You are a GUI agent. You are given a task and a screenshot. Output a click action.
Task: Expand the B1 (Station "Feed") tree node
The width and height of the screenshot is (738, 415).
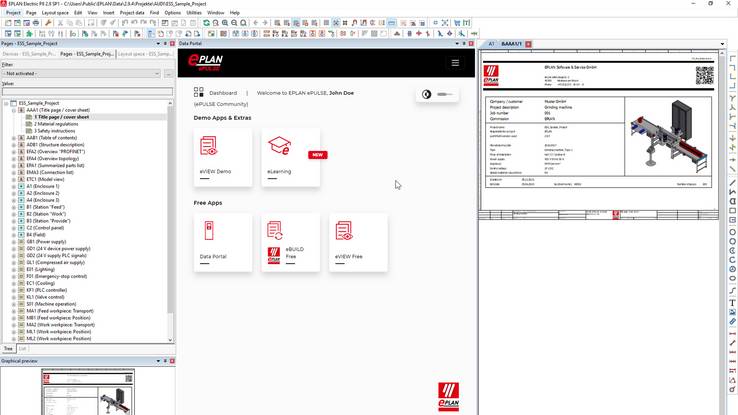14,207
